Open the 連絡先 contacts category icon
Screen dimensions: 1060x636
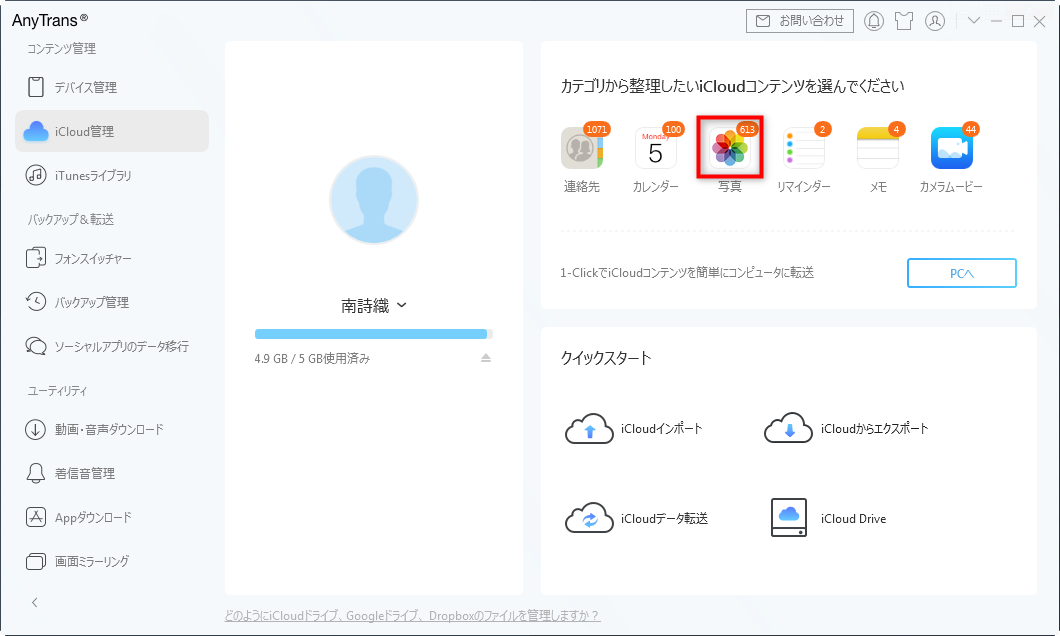coord(581,148)
